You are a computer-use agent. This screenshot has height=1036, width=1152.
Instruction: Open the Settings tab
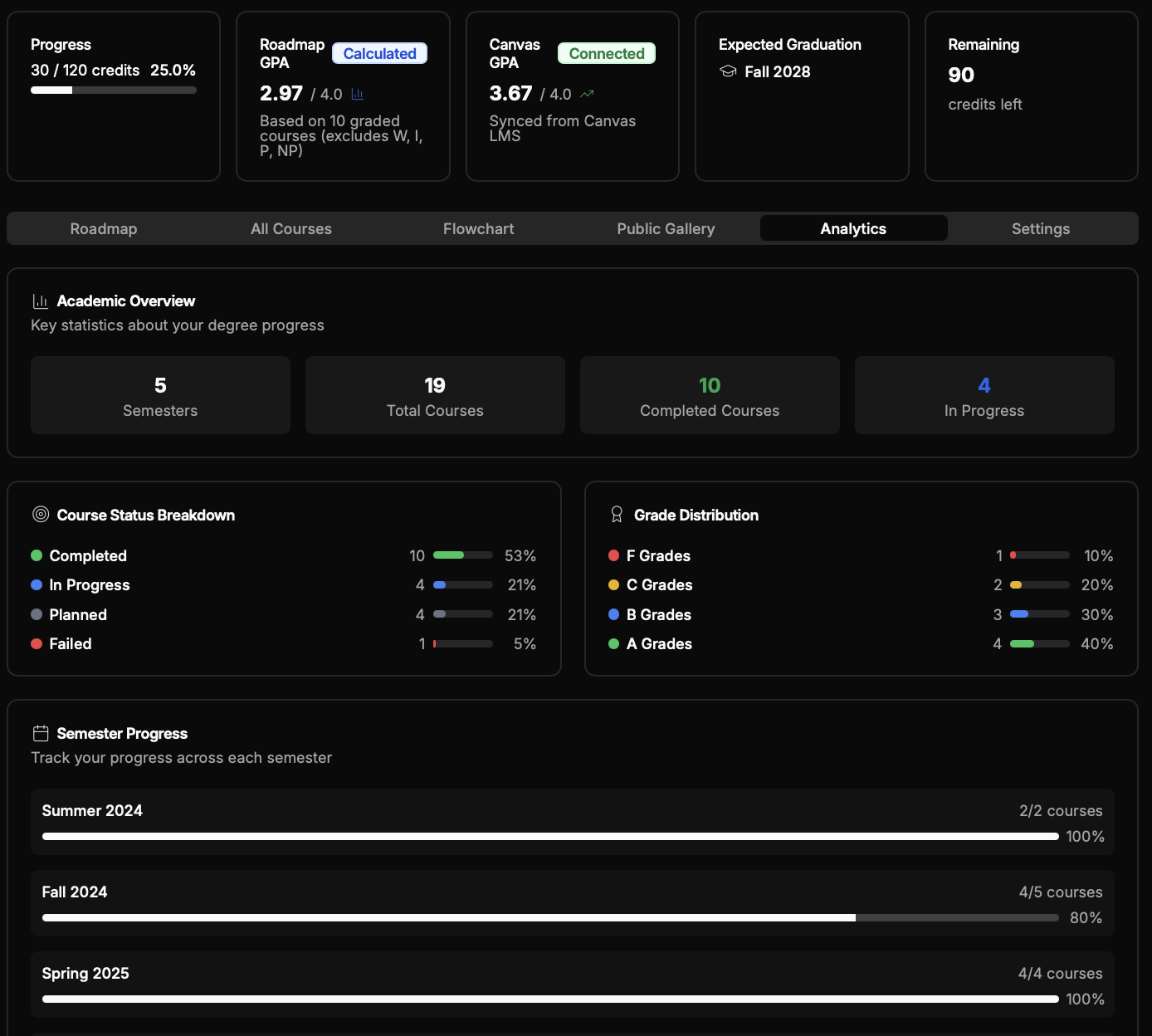pos(1041,228)
